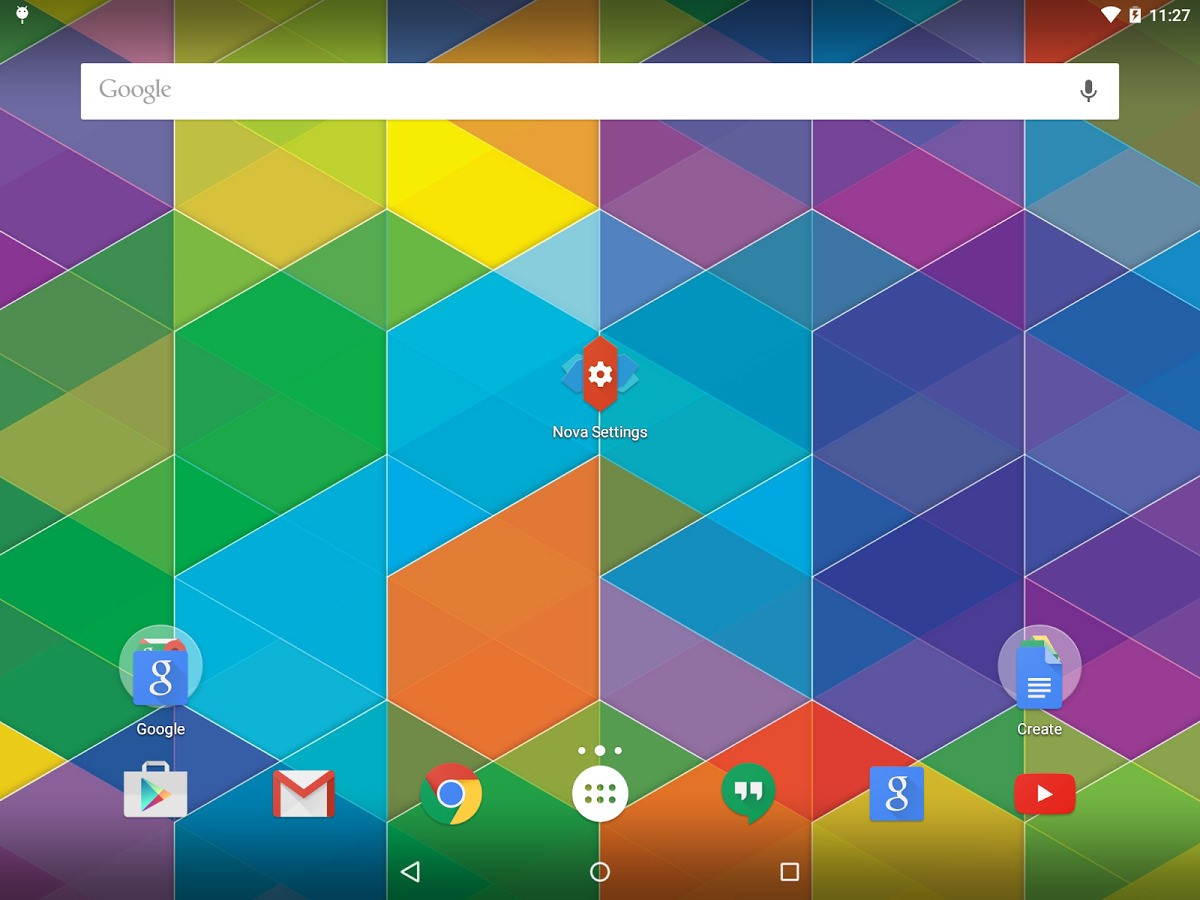The height and width of the screenshot is (900, 1200).
Task: Open Recents with the square button
Action: pyautogui.click(x=789, y=871)
